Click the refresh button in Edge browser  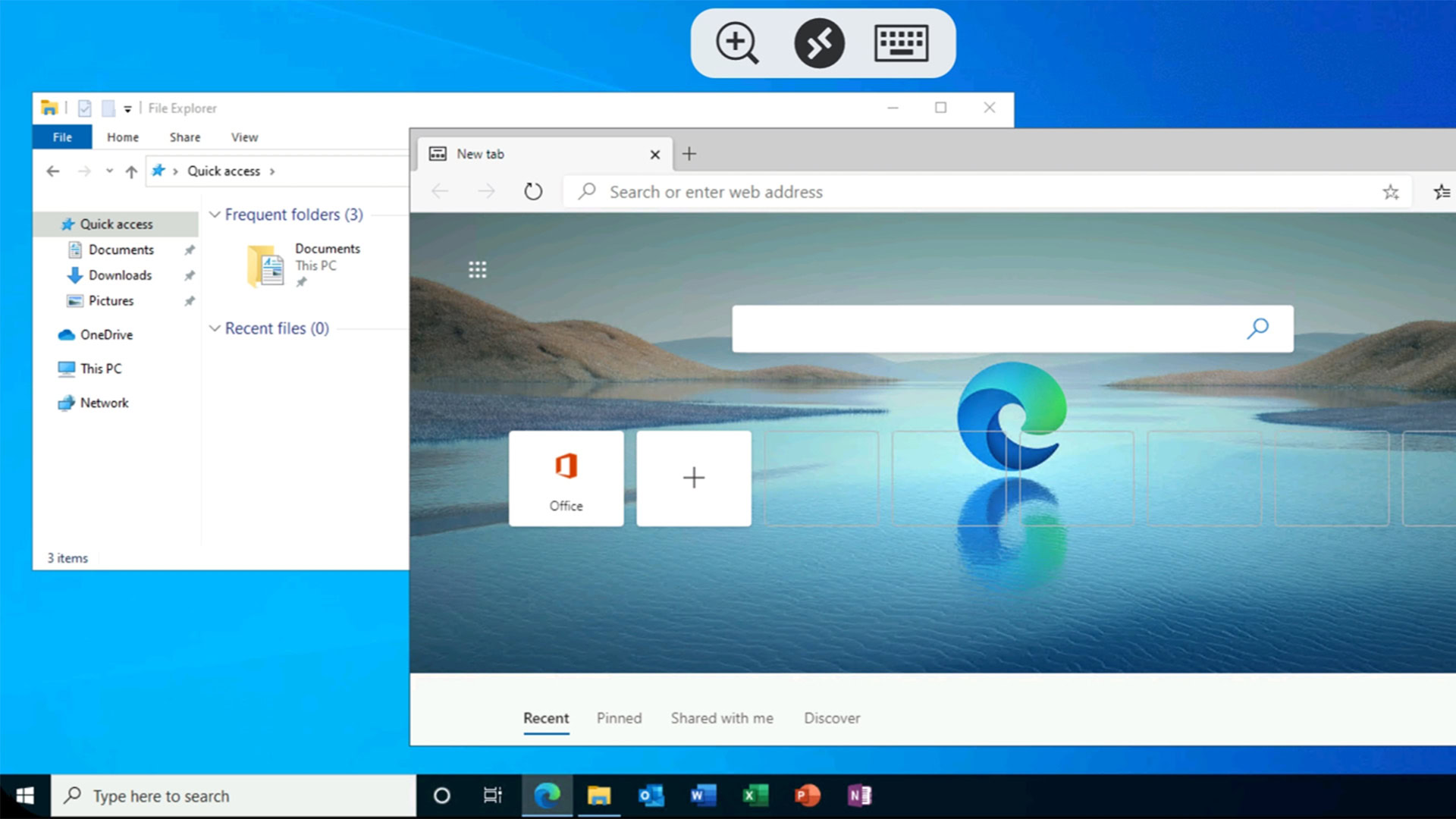coord(533,192)
